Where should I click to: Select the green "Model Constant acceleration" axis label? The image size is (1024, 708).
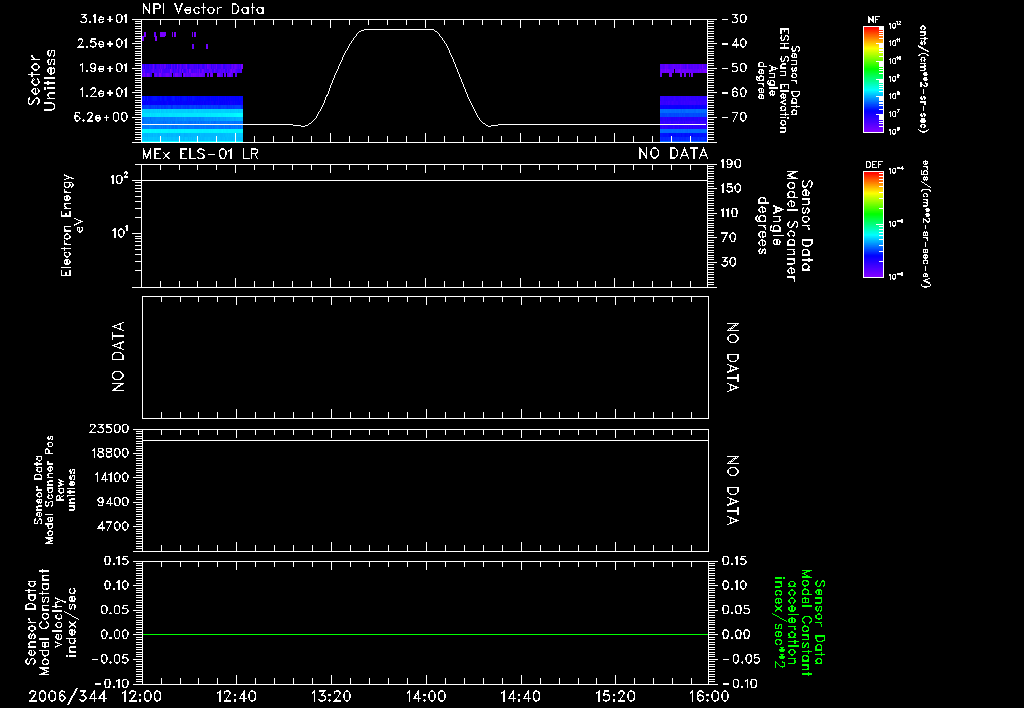point(799,622)
